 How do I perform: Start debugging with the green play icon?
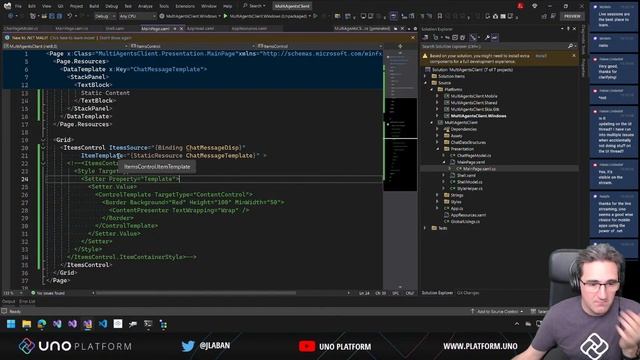pyautogui.click(x=225, y=16)
